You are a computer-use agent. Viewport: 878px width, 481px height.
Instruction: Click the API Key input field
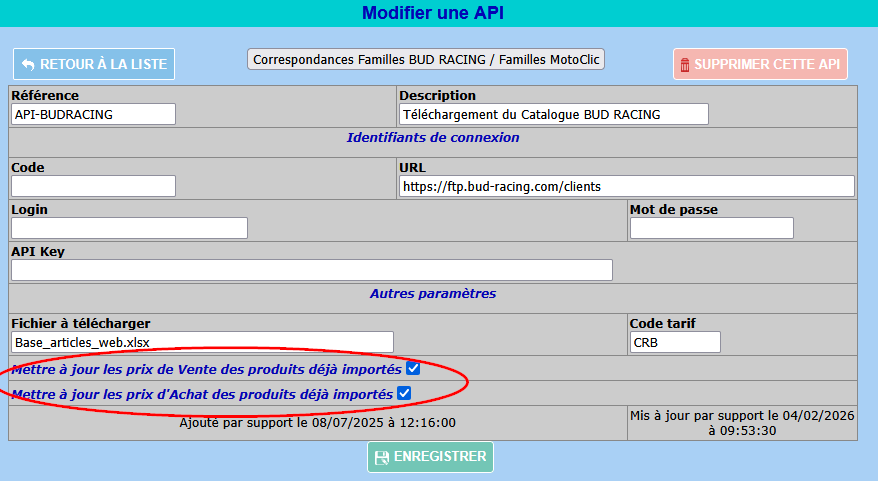[311, 270]
